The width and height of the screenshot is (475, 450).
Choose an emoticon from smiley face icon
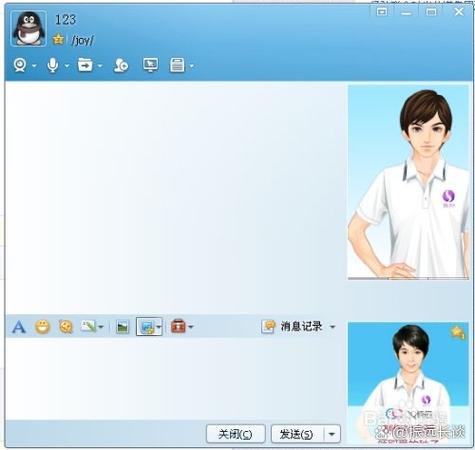pyautogui.click(x=43, y=327)
